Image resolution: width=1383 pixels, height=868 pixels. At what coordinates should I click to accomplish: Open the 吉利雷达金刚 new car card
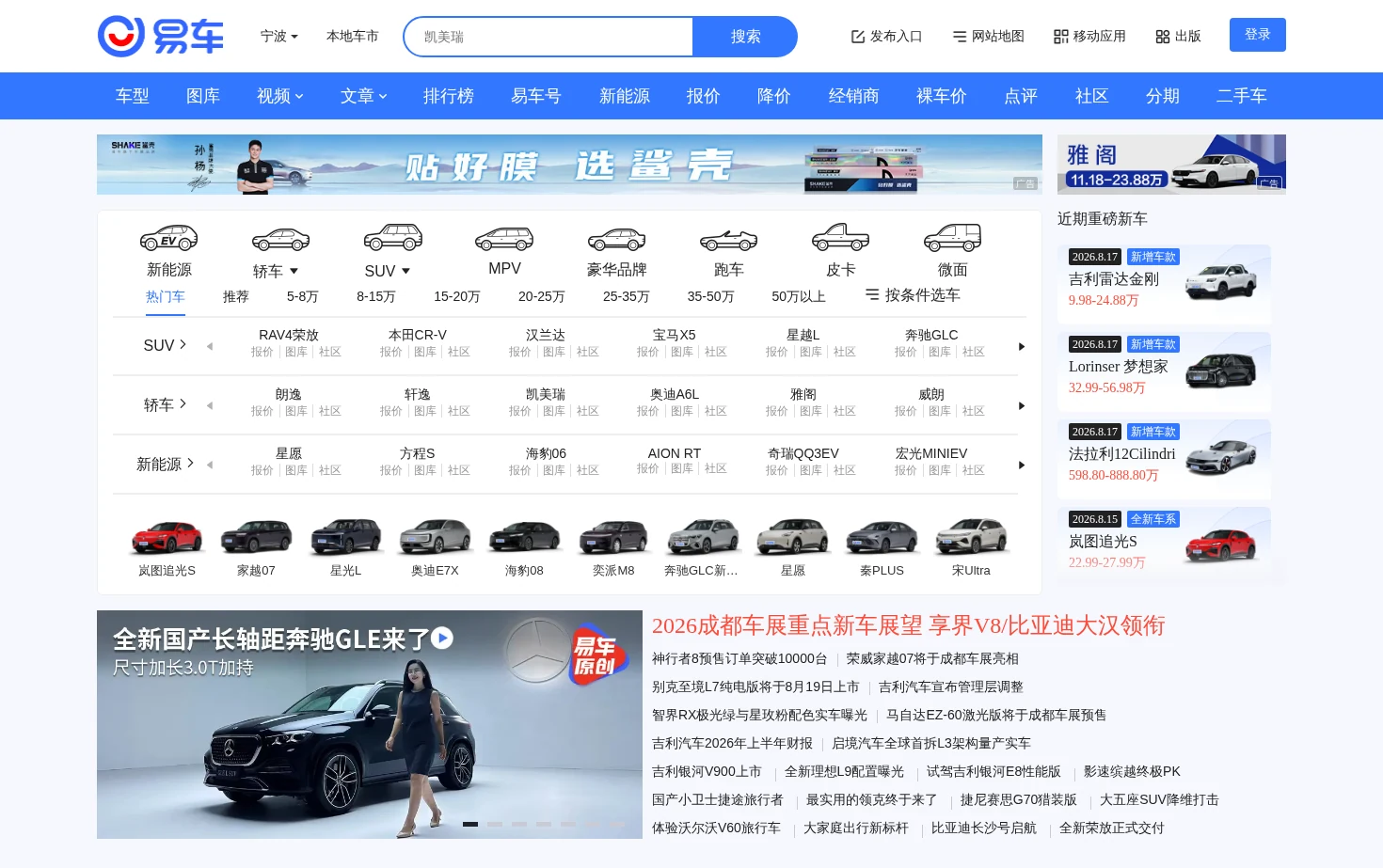(x=1164, y=285)
